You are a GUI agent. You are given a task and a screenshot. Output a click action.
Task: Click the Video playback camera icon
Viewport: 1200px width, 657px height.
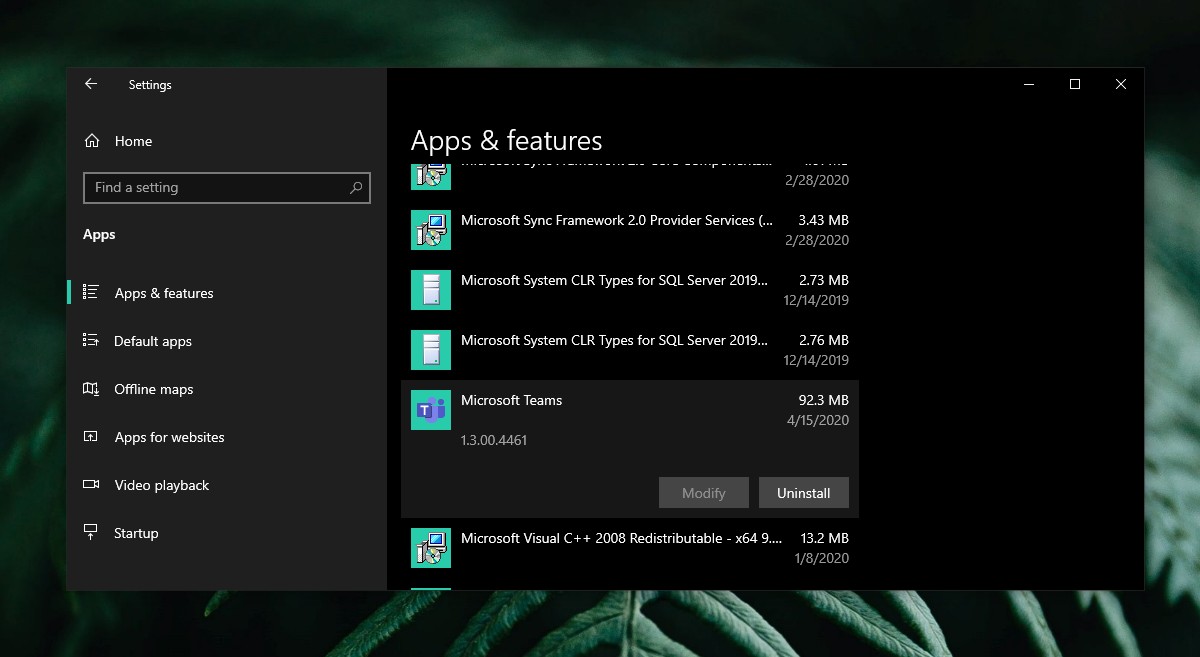point(91,485)
